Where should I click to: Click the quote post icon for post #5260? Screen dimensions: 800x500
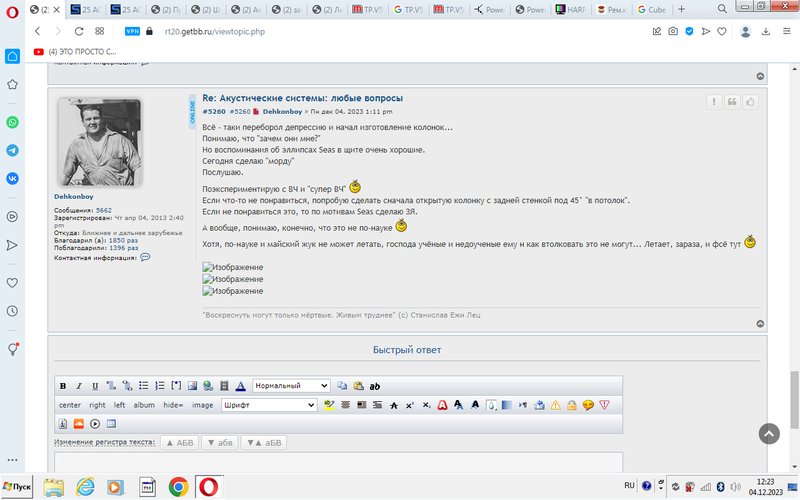(732, 102)
